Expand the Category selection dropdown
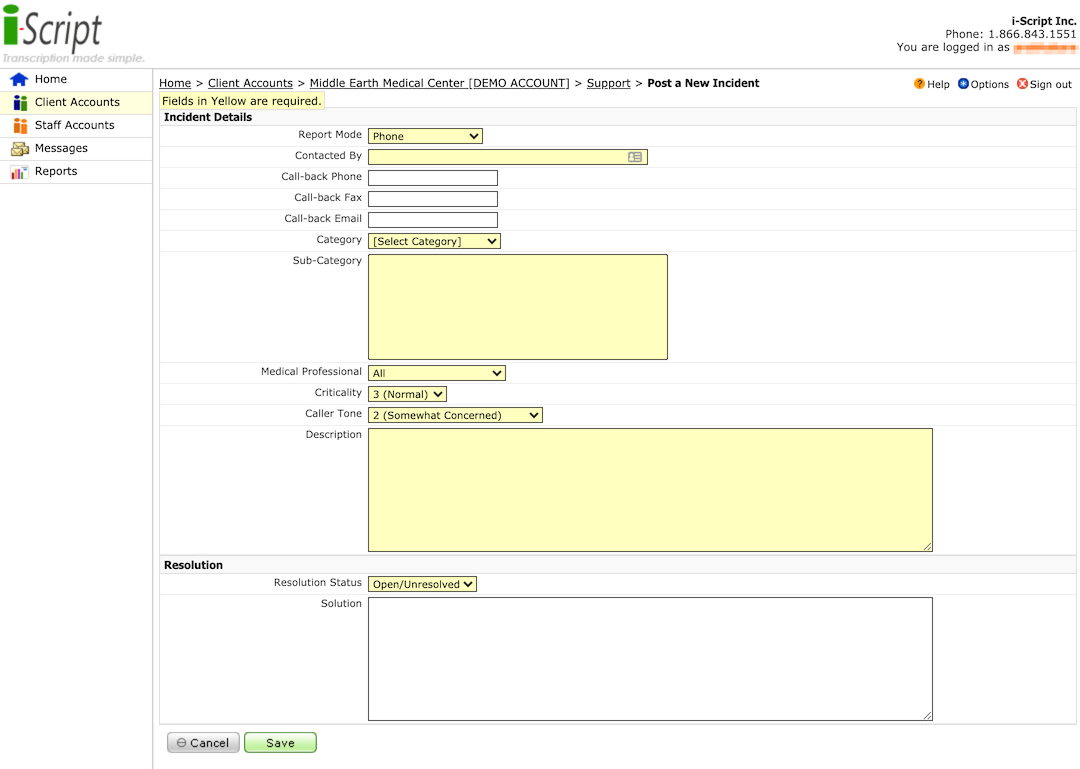Viewport: 1080px width, 769px height. 434,240
